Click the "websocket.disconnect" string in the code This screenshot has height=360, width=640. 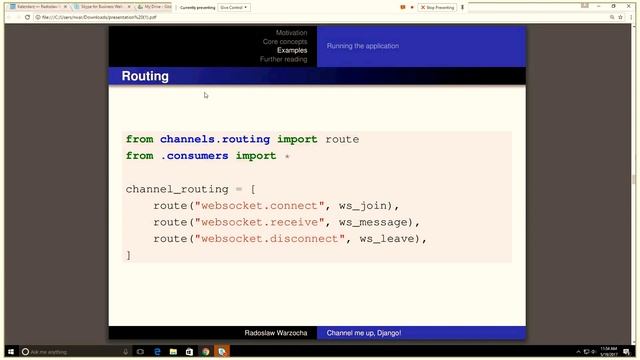(270, 239)
